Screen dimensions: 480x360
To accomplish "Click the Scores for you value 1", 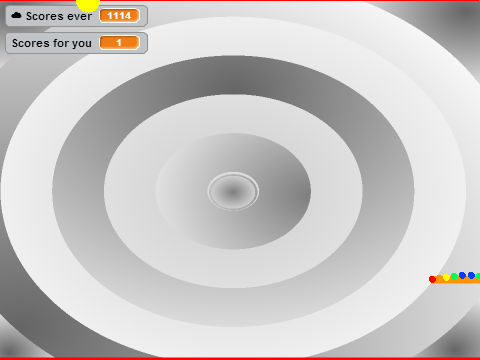I will tap(119, 43).
